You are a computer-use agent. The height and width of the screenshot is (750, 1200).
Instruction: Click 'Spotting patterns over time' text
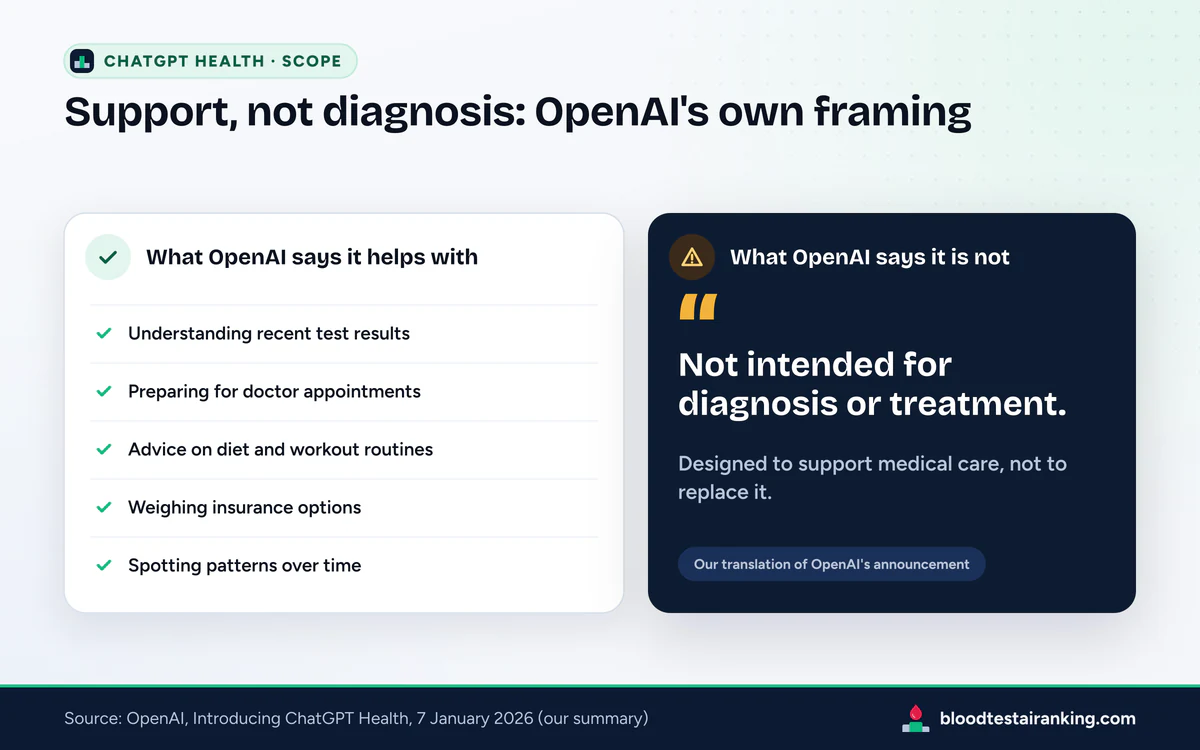(245, 565)
